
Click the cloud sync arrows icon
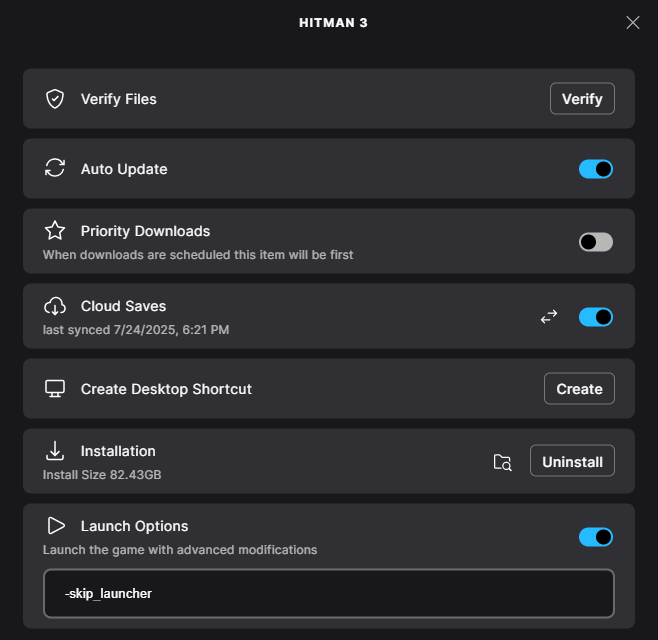(x=548, y=317)
